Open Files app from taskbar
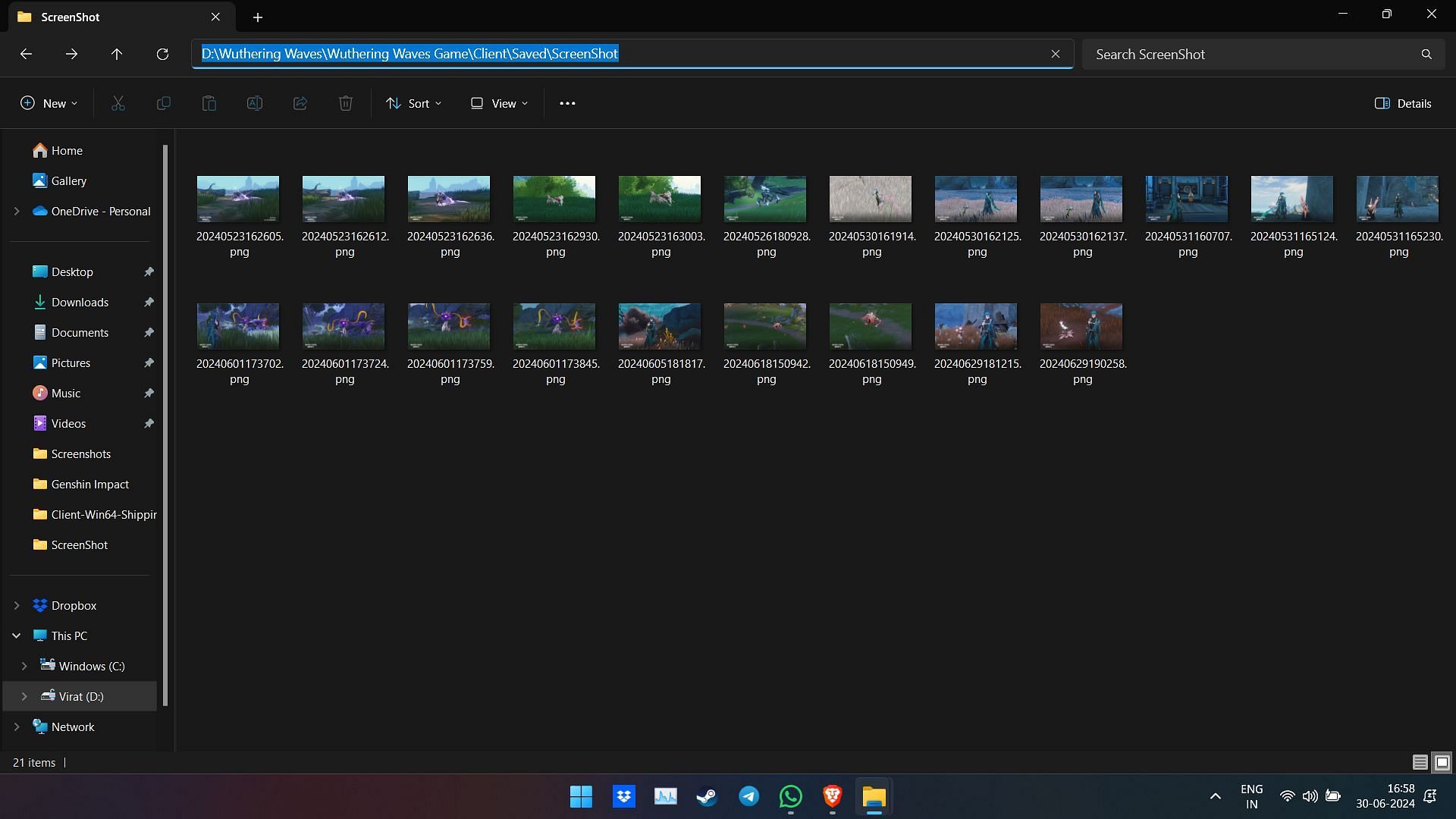The height and width of the screenshot is (819, 1456). (873, 796)
